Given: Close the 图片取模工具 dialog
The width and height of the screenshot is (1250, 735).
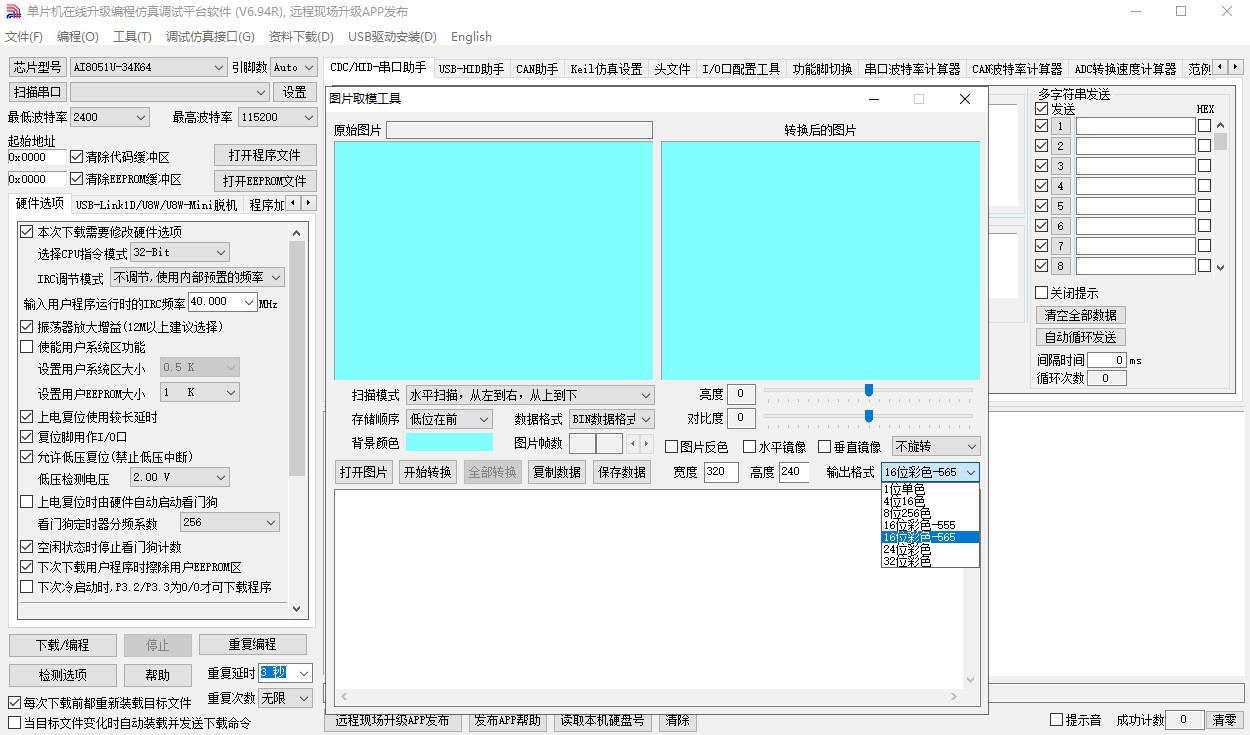Looking at the screenshot, I should (x=964, y=99).
